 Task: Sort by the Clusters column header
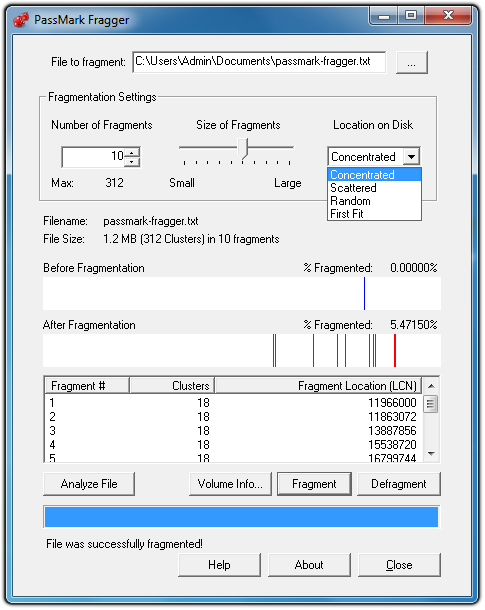click(x=172, y=386)
